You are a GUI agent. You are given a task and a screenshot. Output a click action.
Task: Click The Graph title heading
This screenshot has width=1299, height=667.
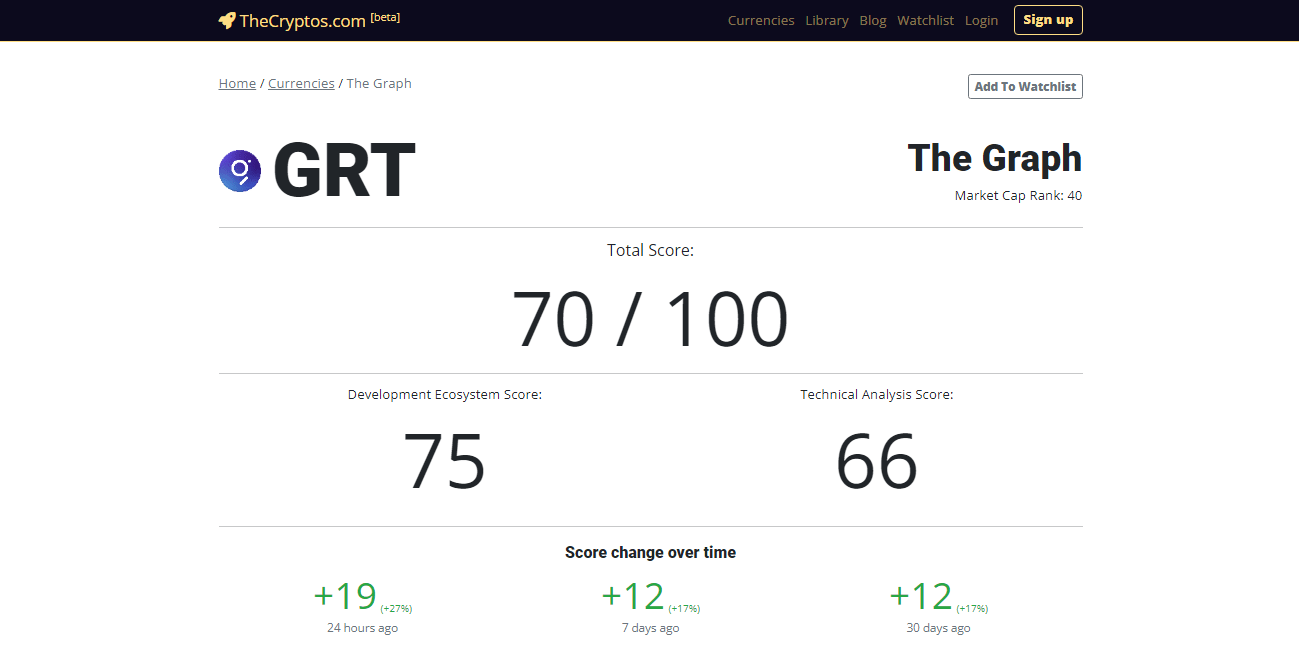click(995, 158)
